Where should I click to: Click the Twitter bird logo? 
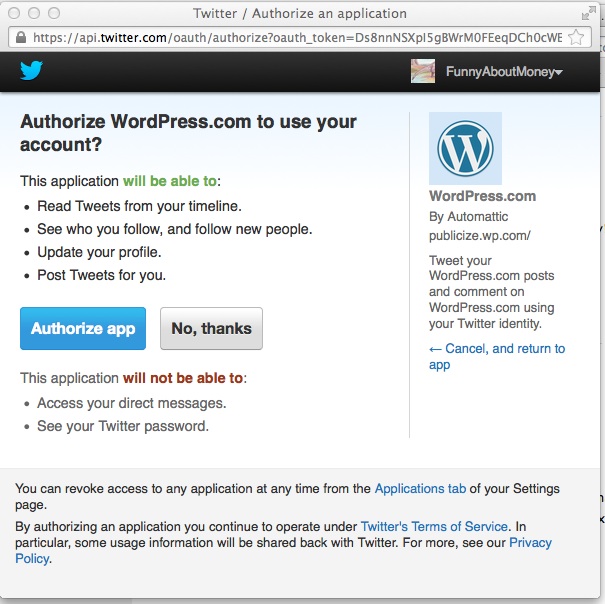(x=31, y=70)
